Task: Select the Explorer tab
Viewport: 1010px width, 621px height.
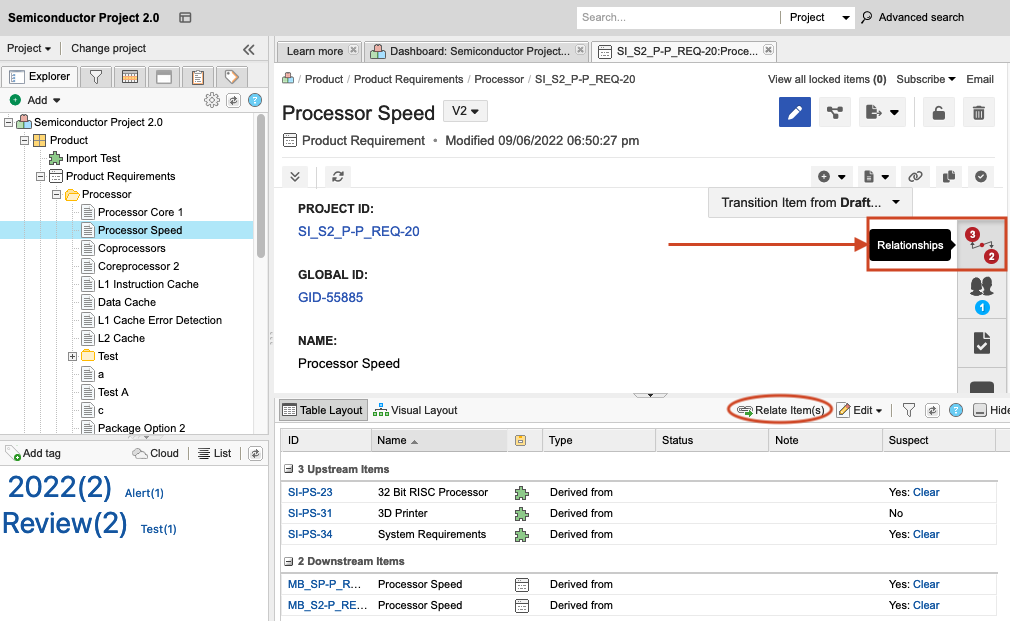Action: click(40, 77)
